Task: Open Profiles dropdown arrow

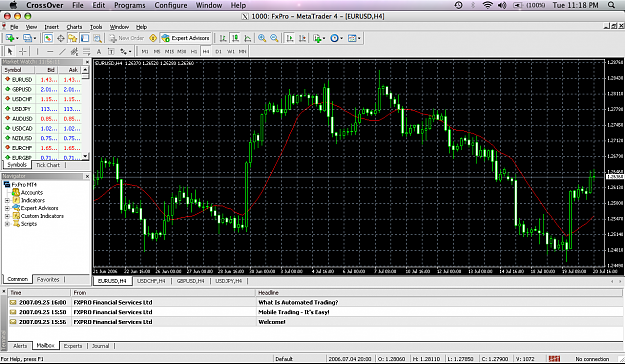Action: pyautogui.click(x=35, y=39)
